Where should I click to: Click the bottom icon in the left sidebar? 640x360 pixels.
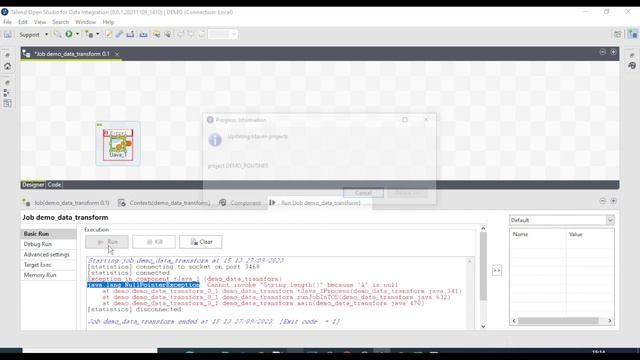point(7,104)
